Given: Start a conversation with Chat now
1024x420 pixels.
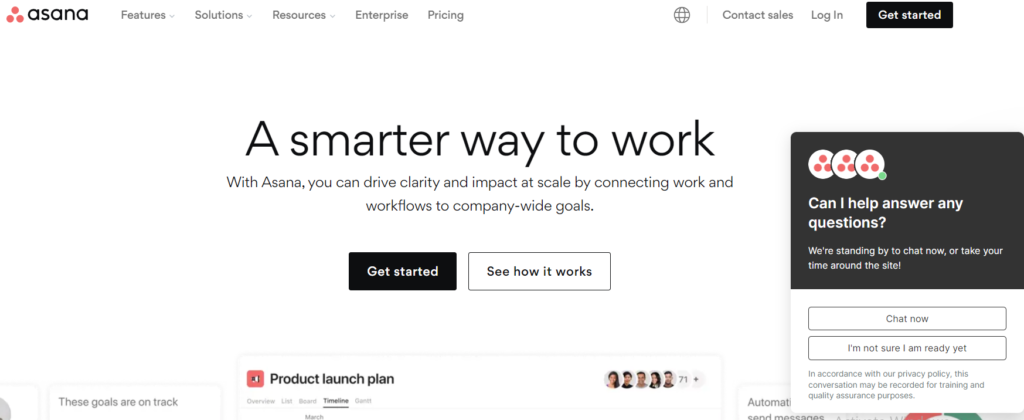Looking at the screenshot, I should pyautogui.click(x=907, y=319).
